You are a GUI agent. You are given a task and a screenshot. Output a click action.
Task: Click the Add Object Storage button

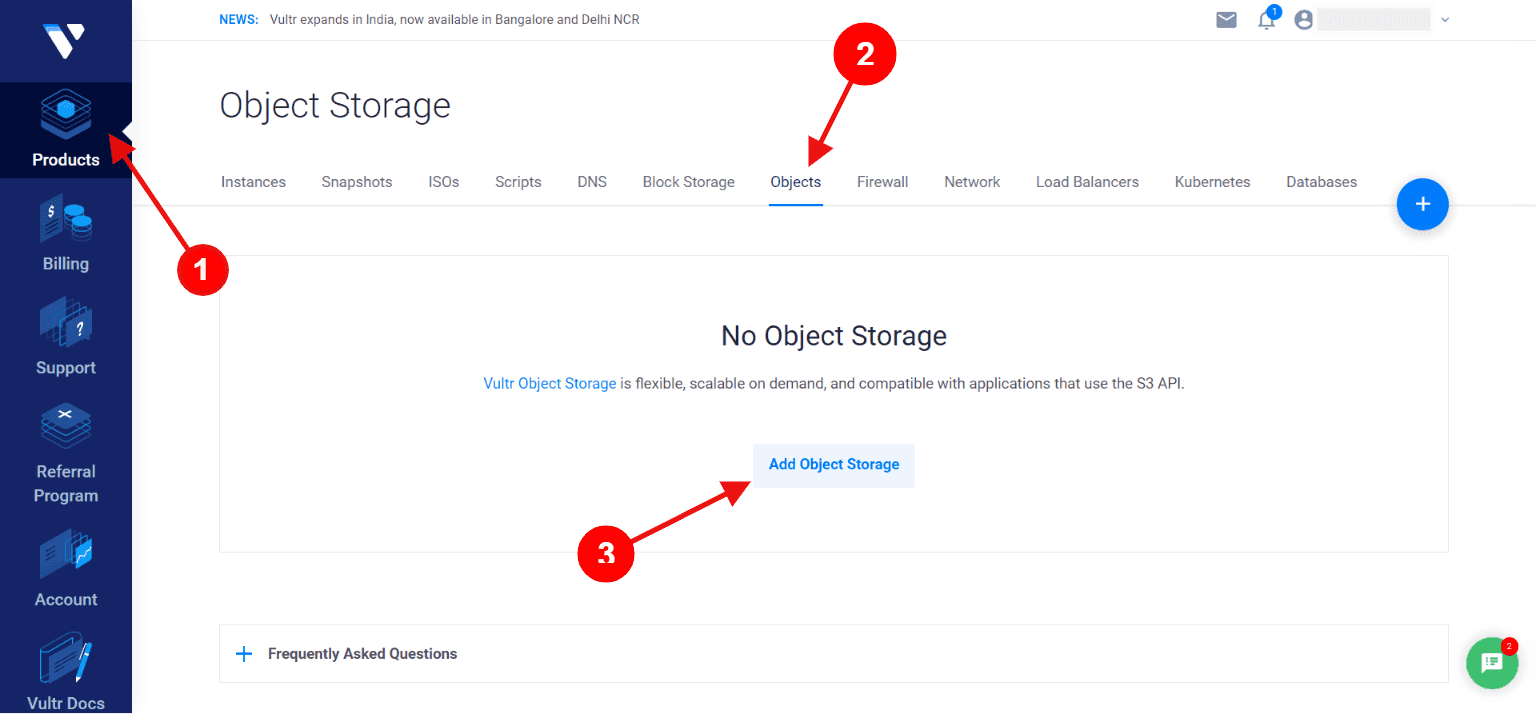[x=834, y=465]
